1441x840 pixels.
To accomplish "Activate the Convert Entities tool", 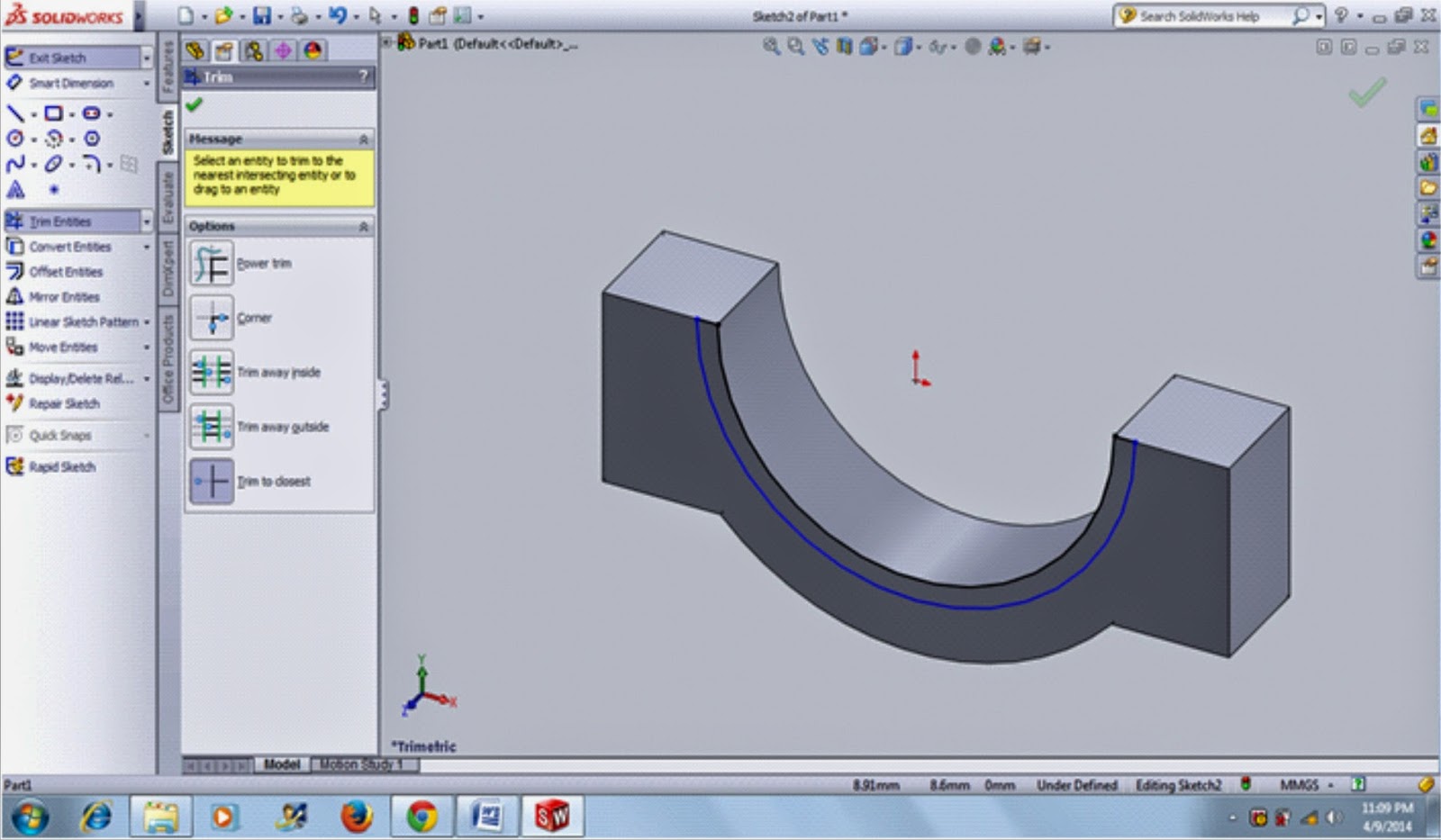I will point(70,246).
